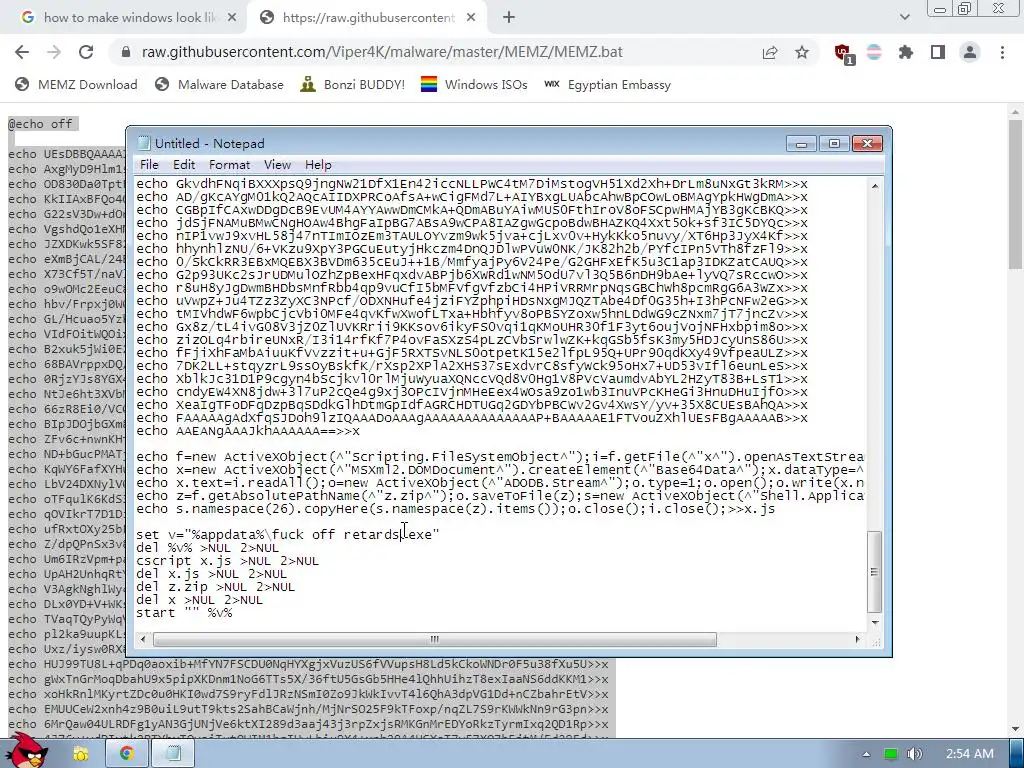The image size is (1024, 768).
Task: Open the Chrome profile avatar
Action: coord(970,52)
